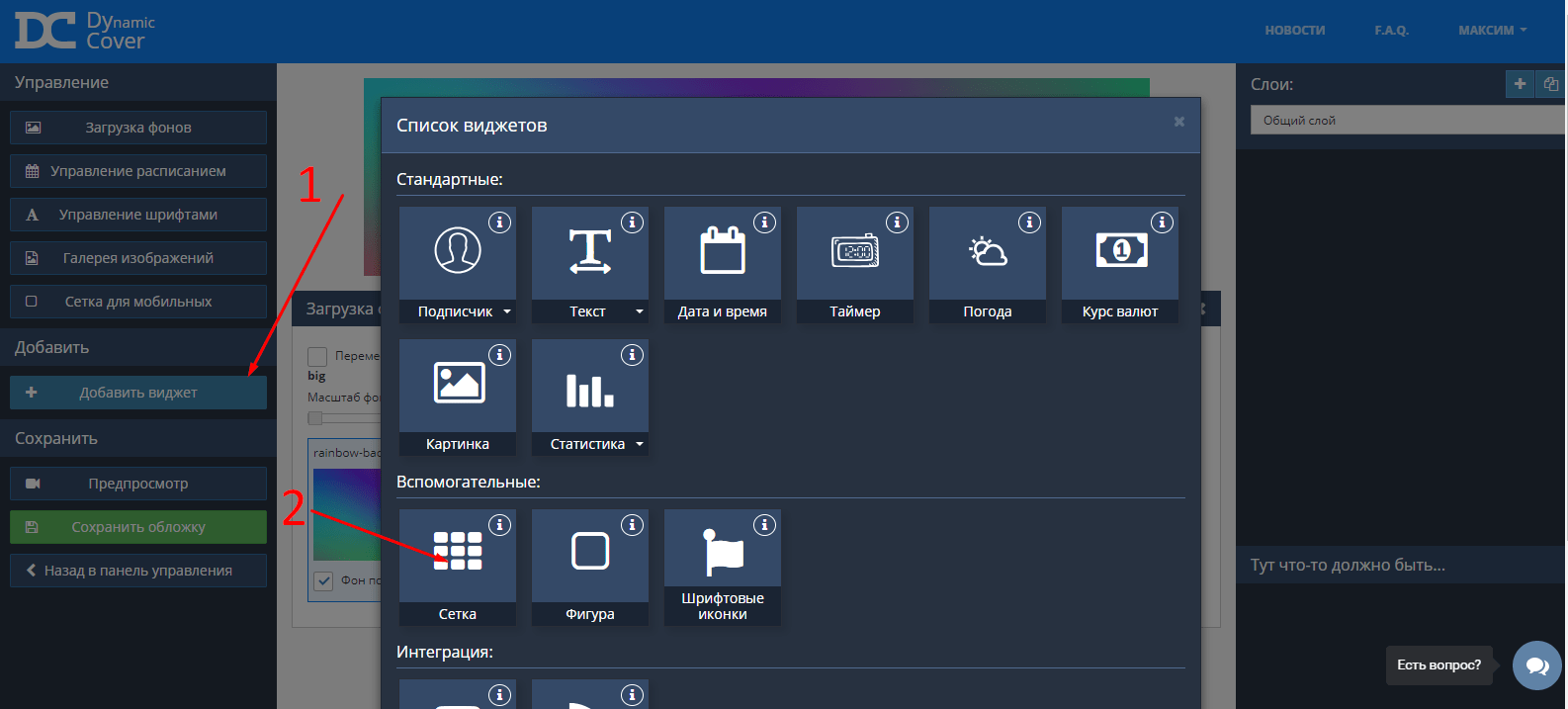Add the Курс валют currency widget
The height and width of the screenshot is (709, 1568).
pos(1119,253)
